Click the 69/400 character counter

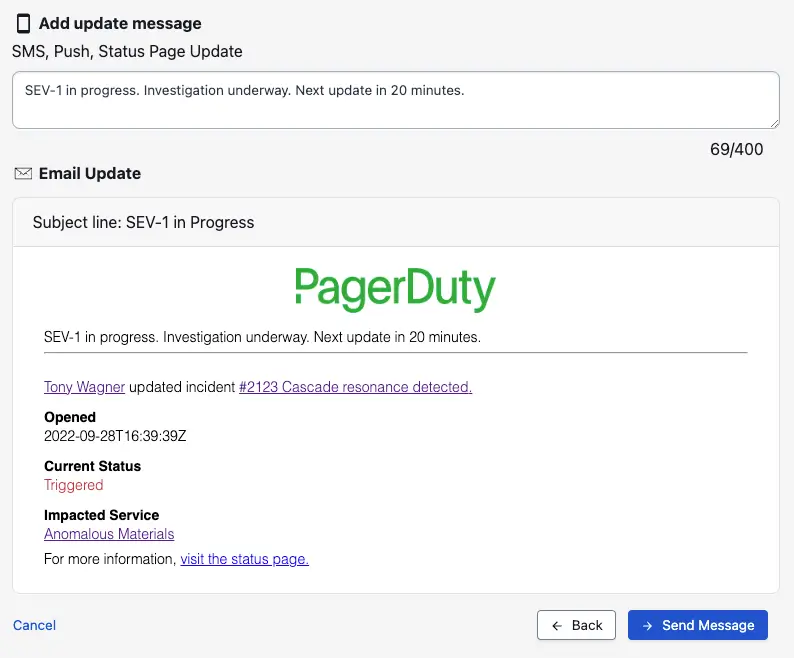pos(736,149)
